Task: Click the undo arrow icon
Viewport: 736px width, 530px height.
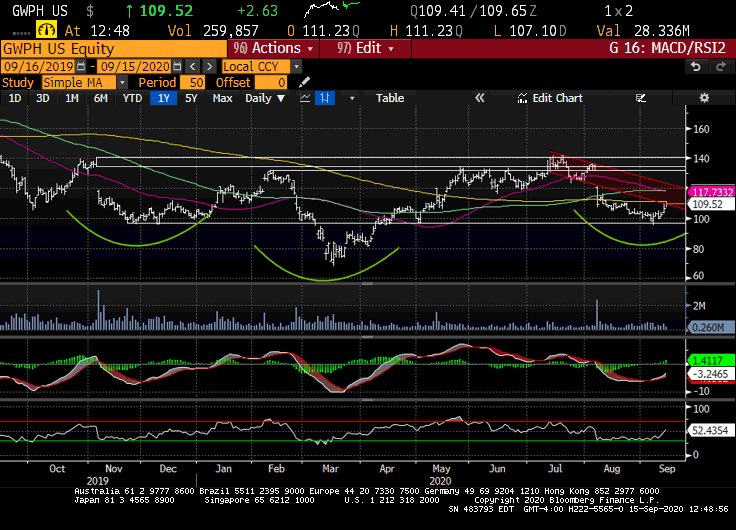Action: pos(696,67)
